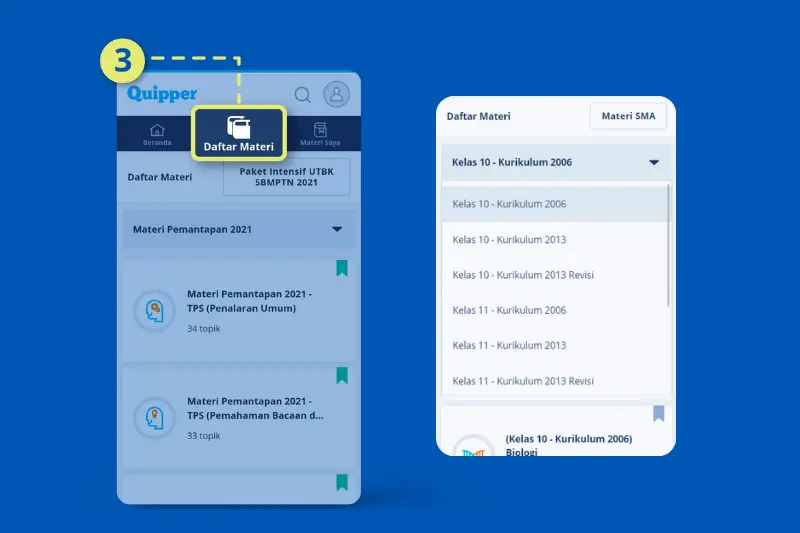Viewport: 800px width, 533px height.
Task: Go to Beranda home tab
Action: click(x=157, y=135)
